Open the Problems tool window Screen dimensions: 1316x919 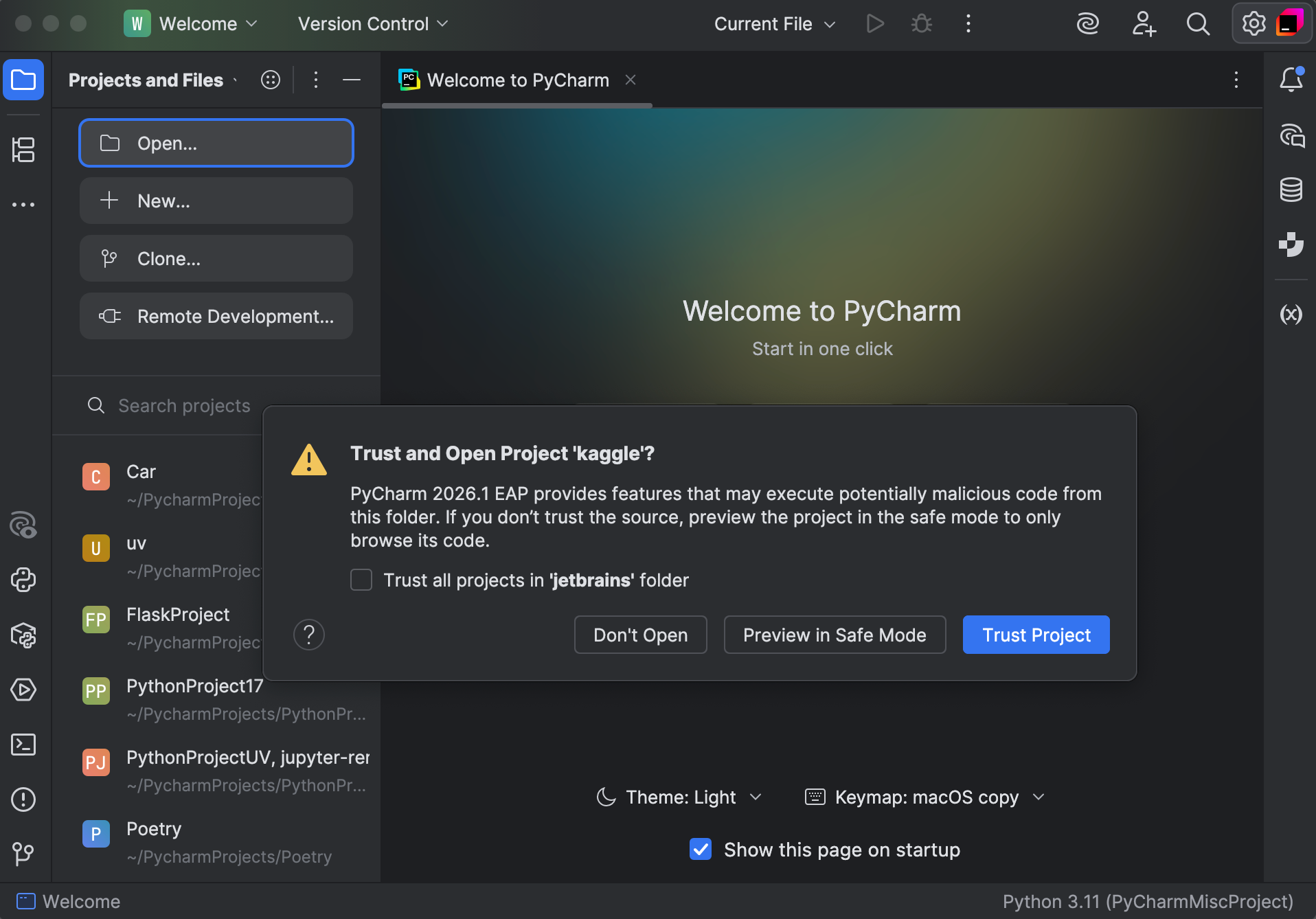point(24,799)
